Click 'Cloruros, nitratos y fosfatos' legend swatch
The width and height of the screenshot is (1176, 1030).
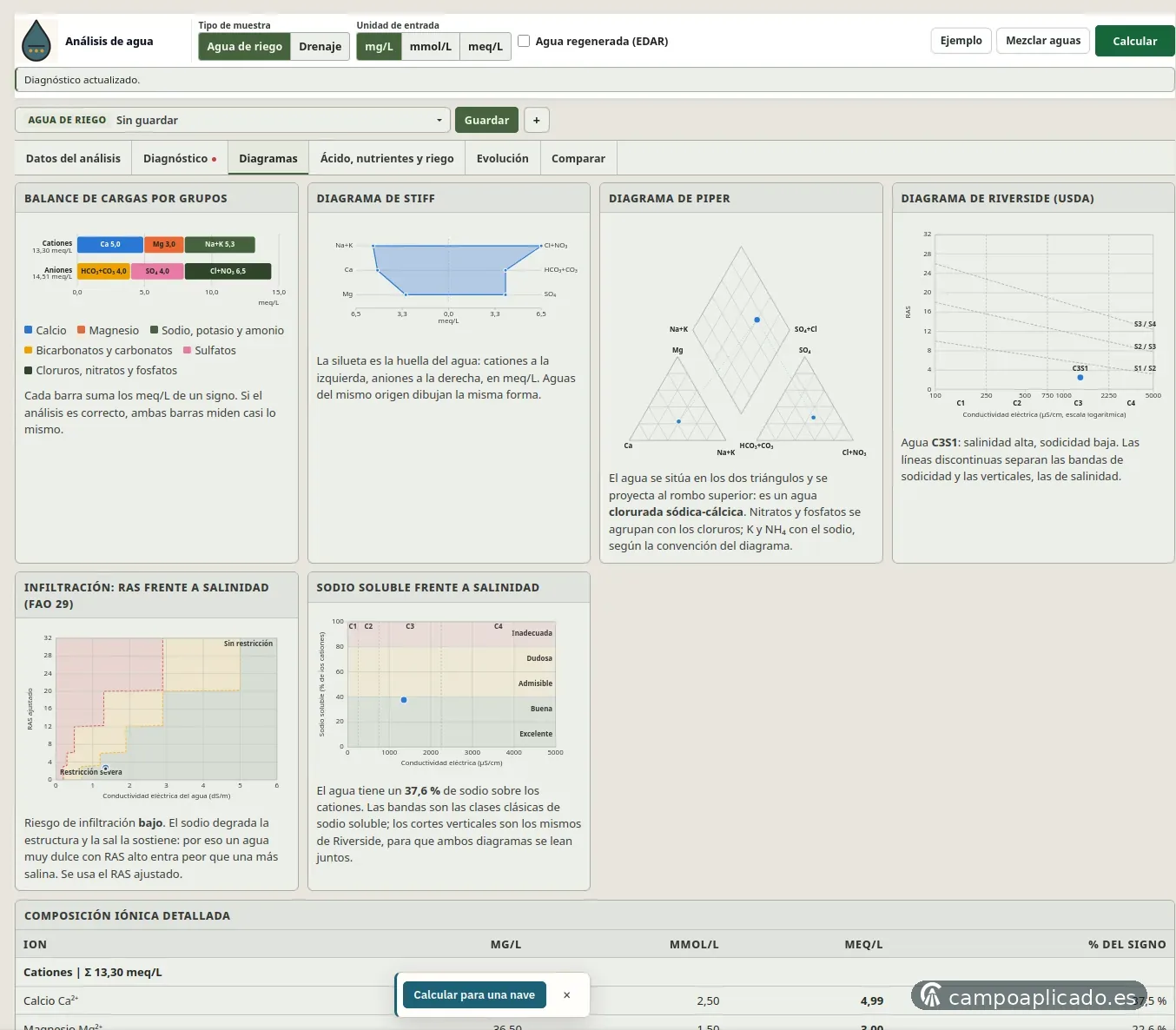(29, 370)
